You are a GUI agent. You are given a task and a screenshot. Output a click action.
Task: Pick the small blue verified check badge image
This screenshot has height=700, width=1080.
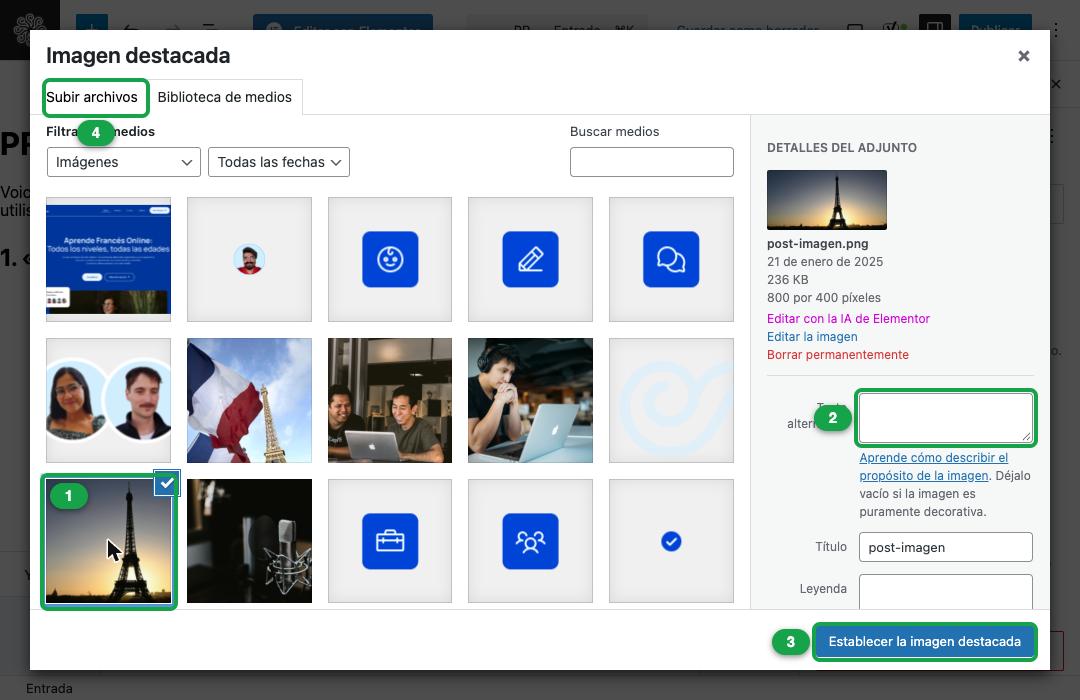(x=672, y=541)
